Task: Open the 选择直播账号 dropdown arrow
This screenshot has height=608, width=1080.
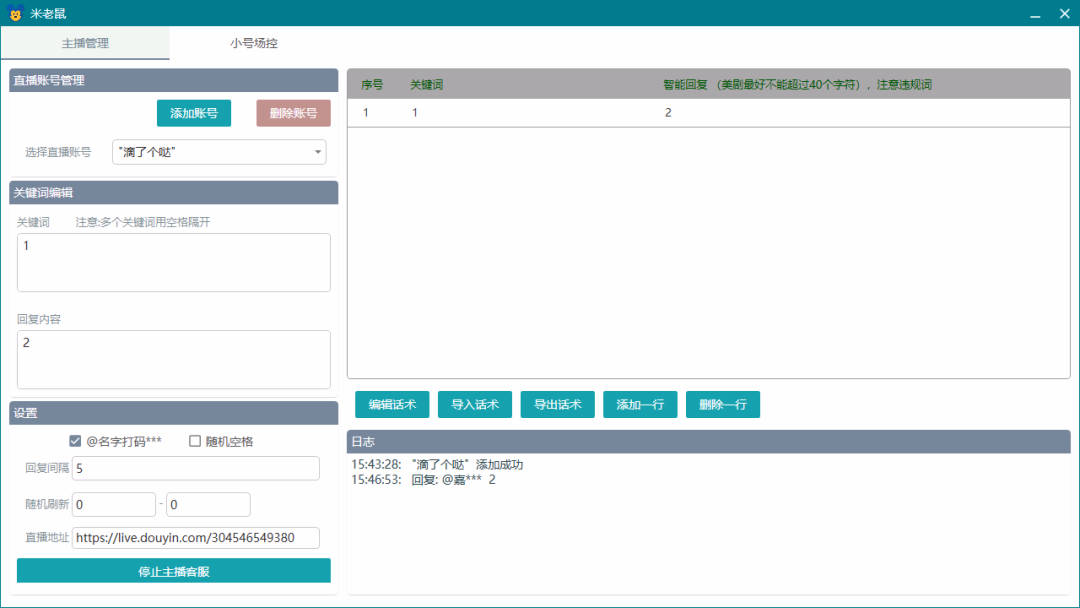Action: click(318, 152)
